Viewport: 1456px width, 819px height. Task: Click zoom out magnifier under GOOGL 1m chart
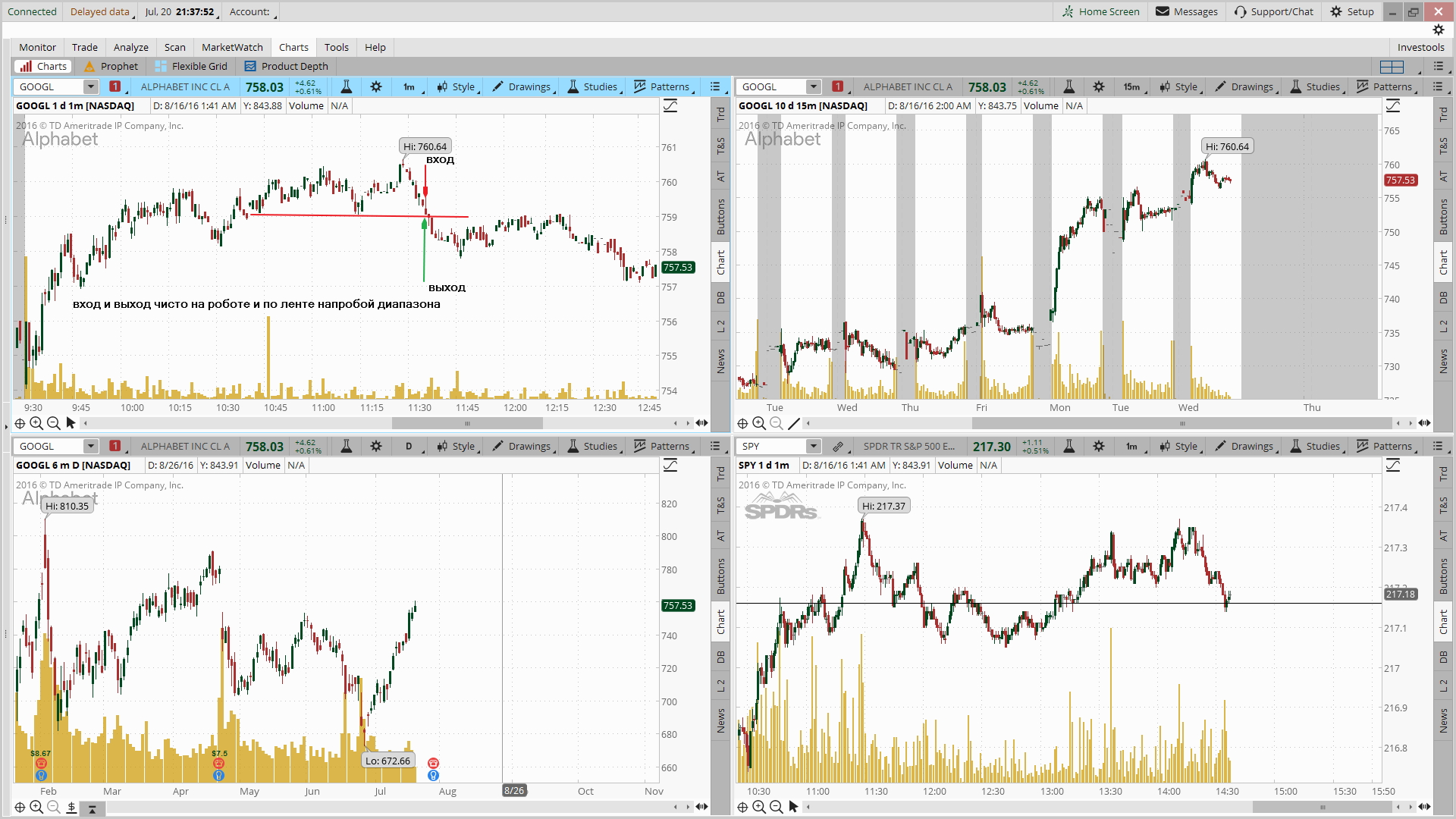coord(53,423)
